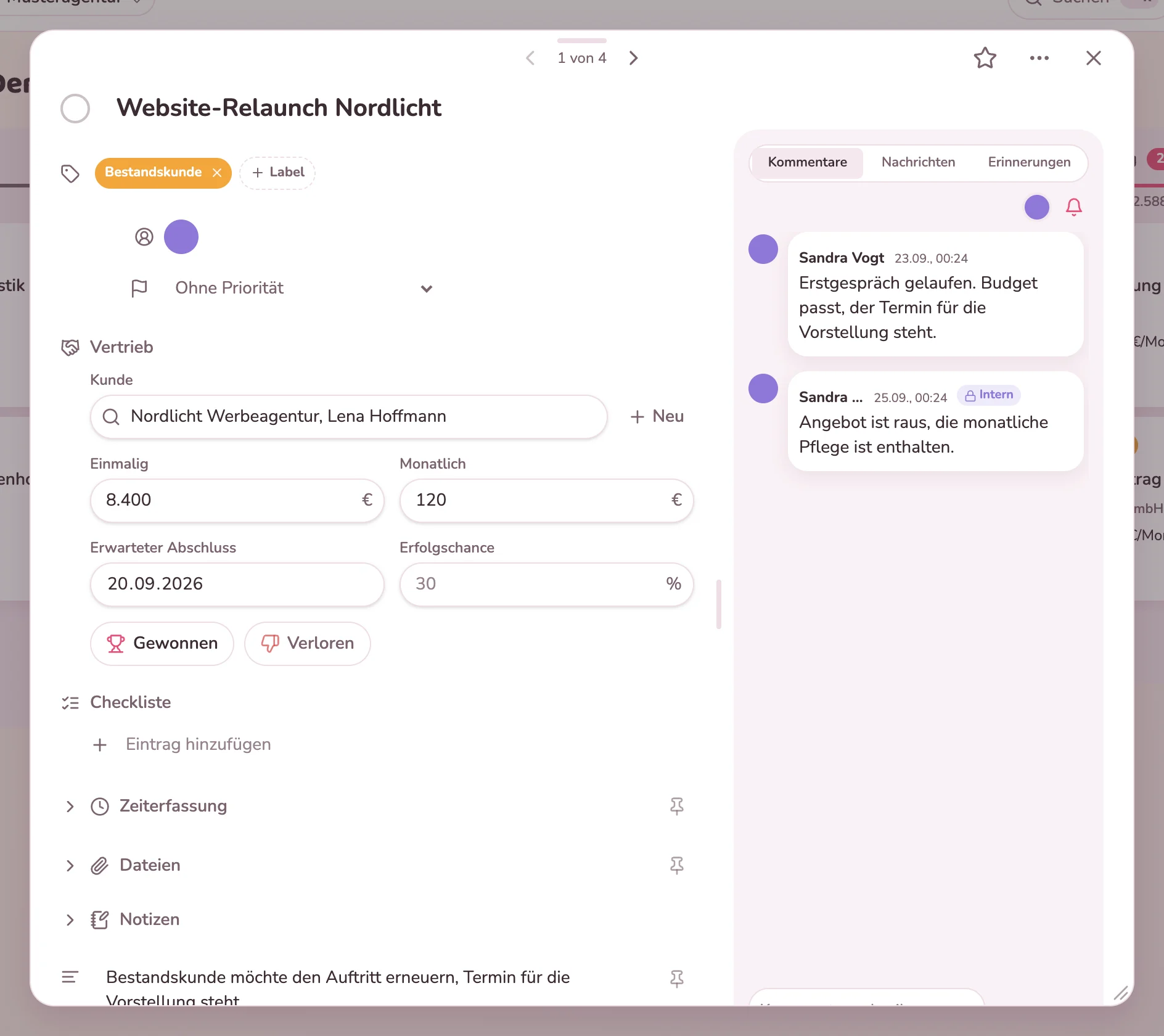Switch to the Kommentare tab
This screenshot has width=1164, height=1036.
coord(808,163)
